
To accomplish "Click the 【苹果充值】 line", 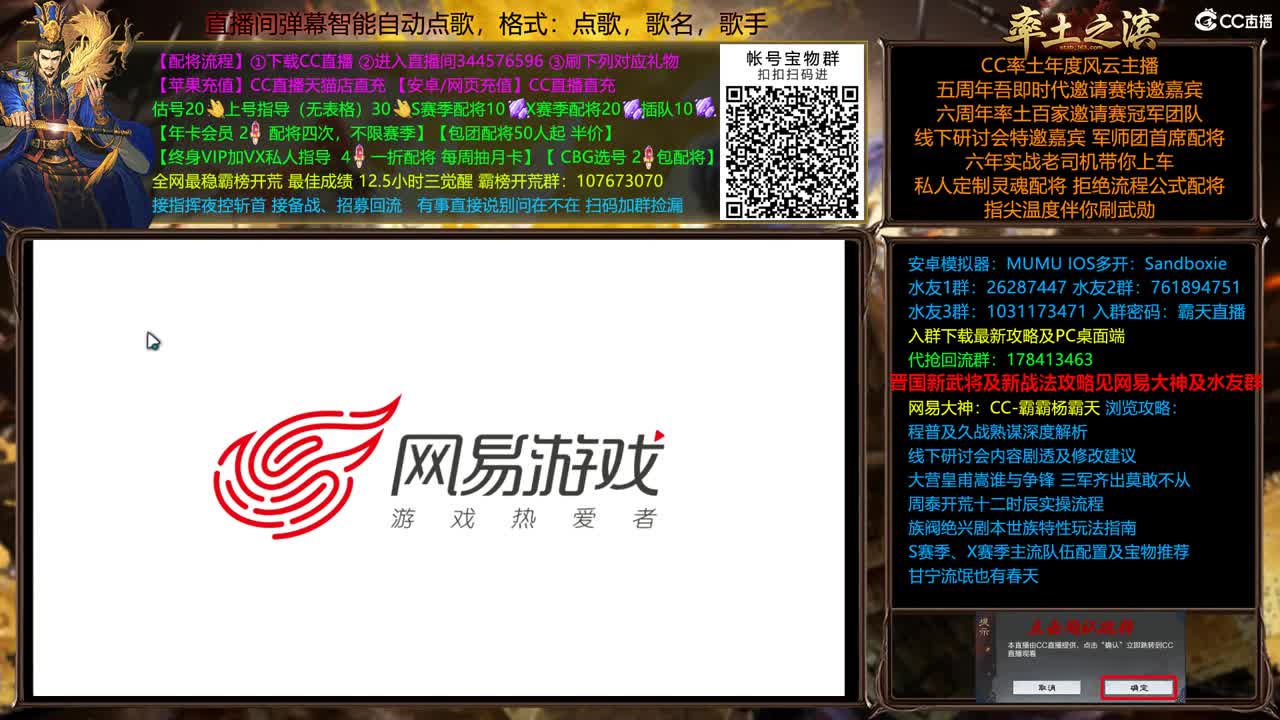I will [x=385, y=86].
